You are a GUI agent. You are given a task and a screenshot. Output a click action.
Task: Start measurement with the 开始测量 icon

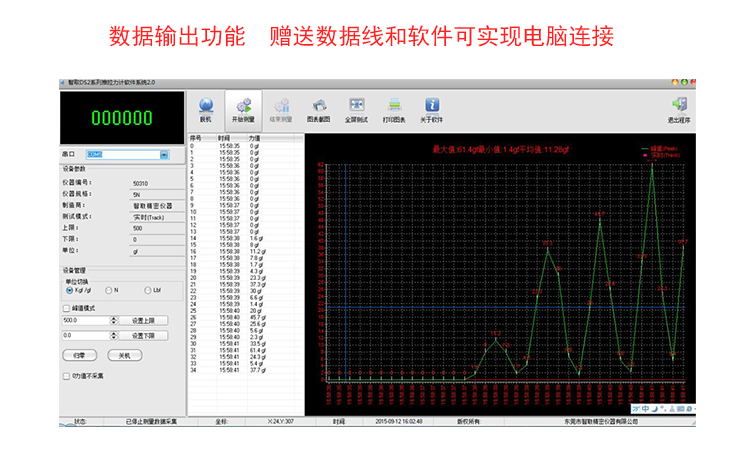[243, 106]
